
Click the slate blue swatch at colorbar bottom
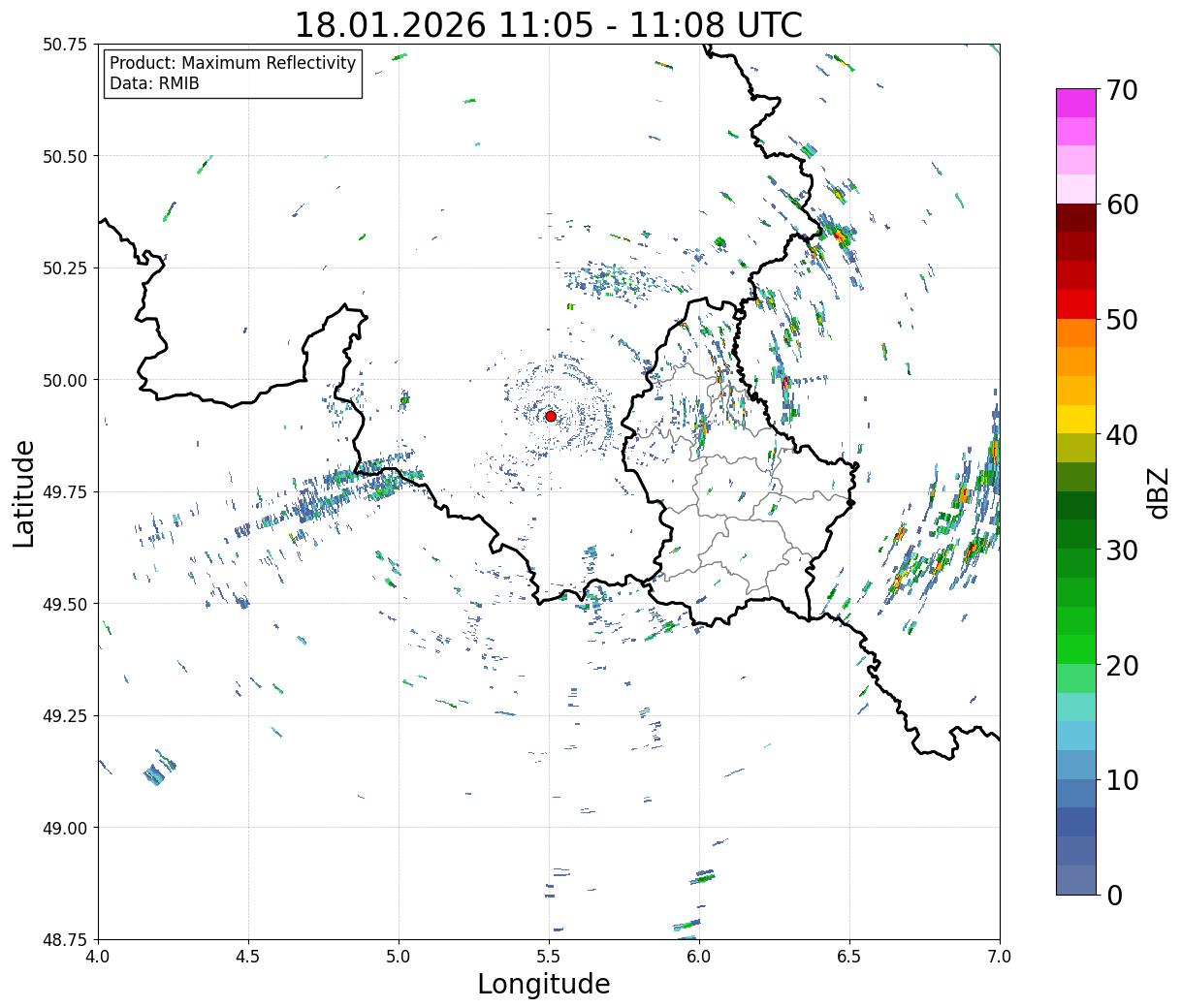click(x=1076, y=879)
